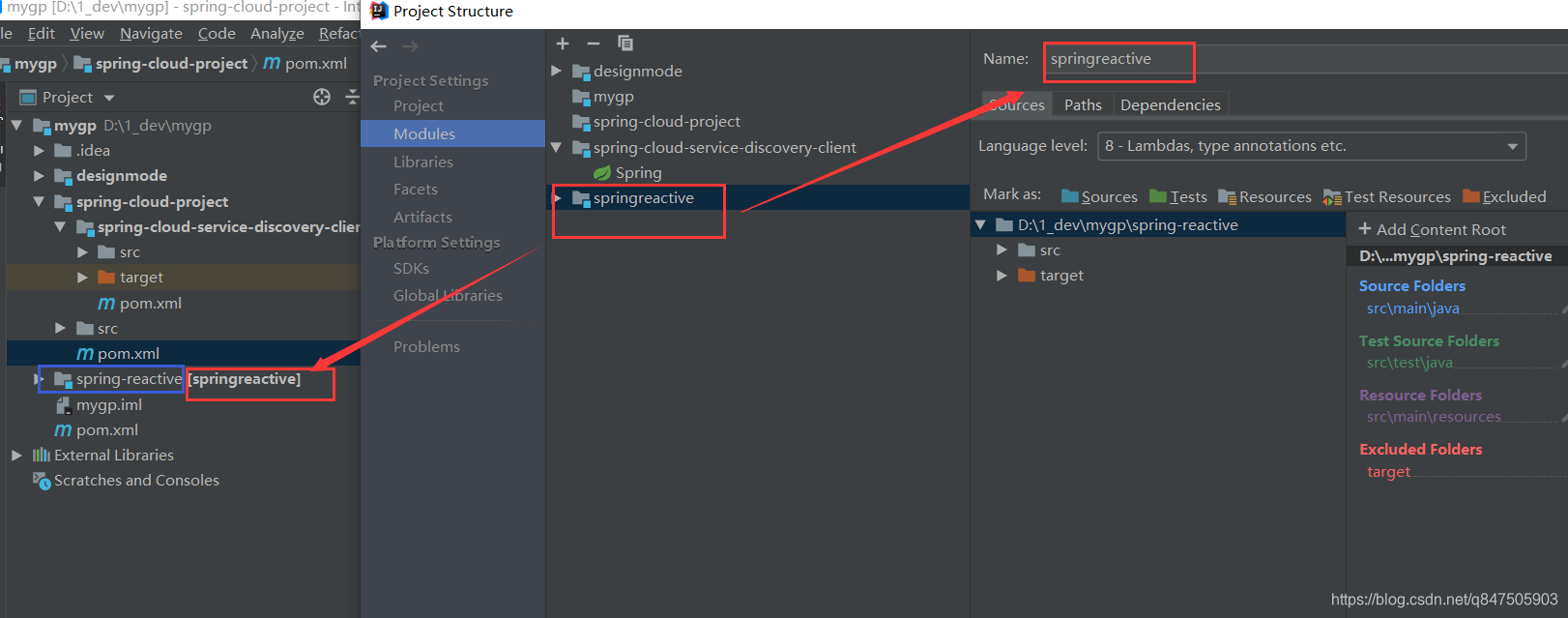Viewport: 1568px width, 618px height.
Task: Click src\test\java test source entry
Action: [1408, 363]
